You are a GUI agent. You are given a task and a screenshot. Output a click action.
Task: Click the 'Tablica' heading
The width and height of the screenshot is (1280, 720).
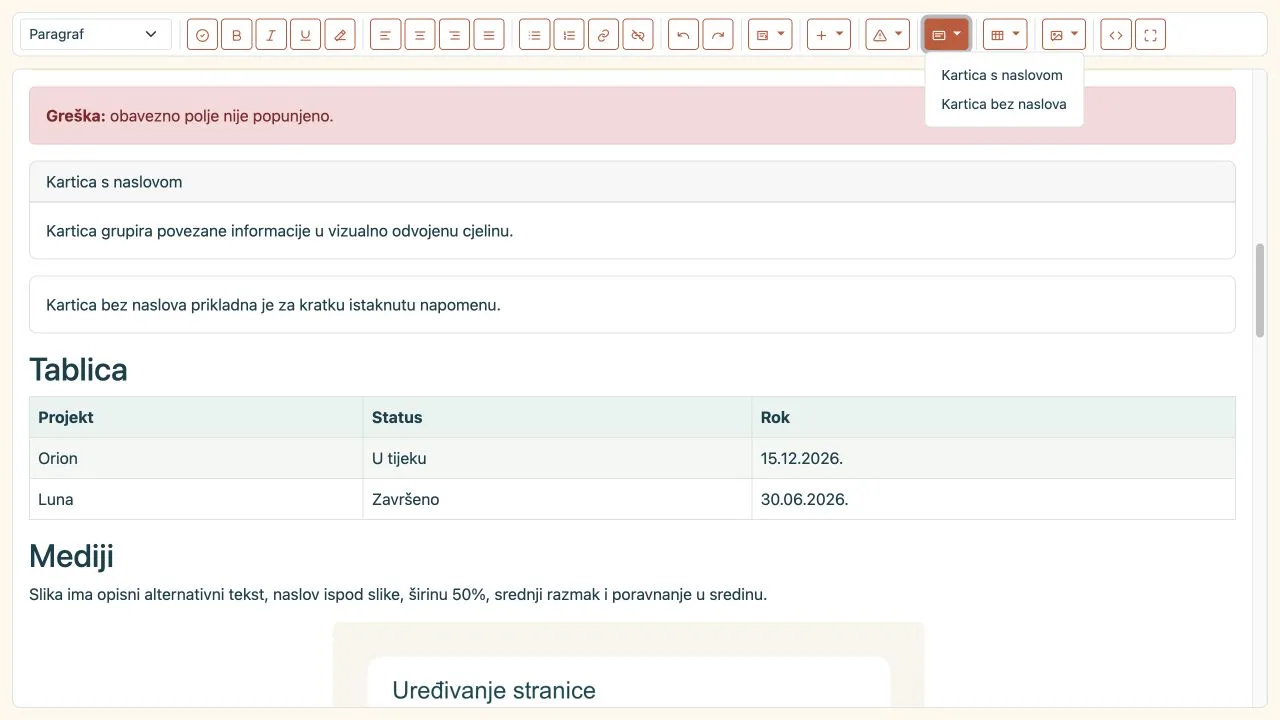point(78,370)
